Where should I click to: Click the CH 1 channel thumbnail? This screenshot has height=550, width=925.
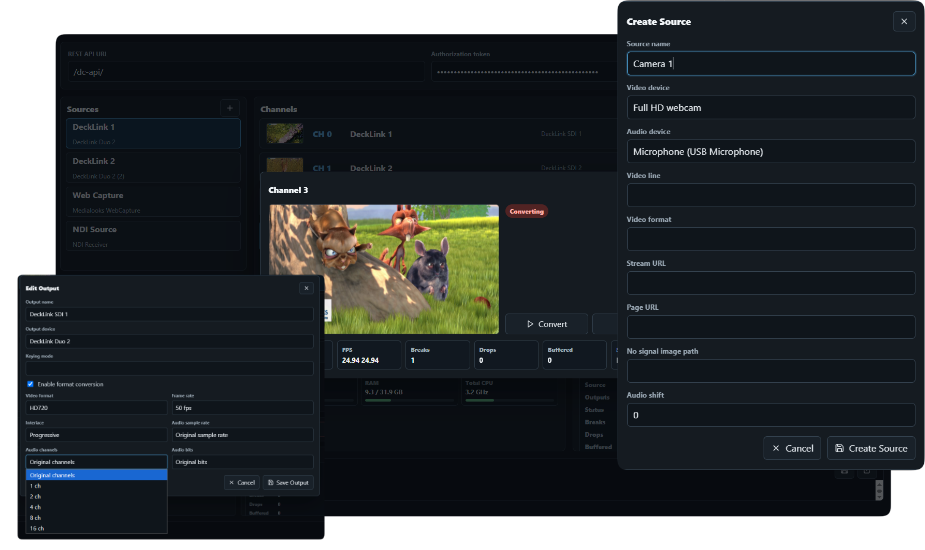click(285, 165)
